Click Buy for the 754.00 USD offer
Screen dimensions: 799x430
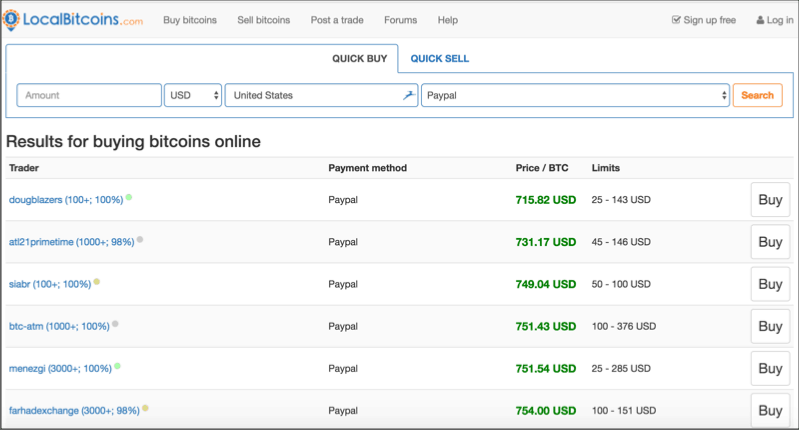pos(770,411)
